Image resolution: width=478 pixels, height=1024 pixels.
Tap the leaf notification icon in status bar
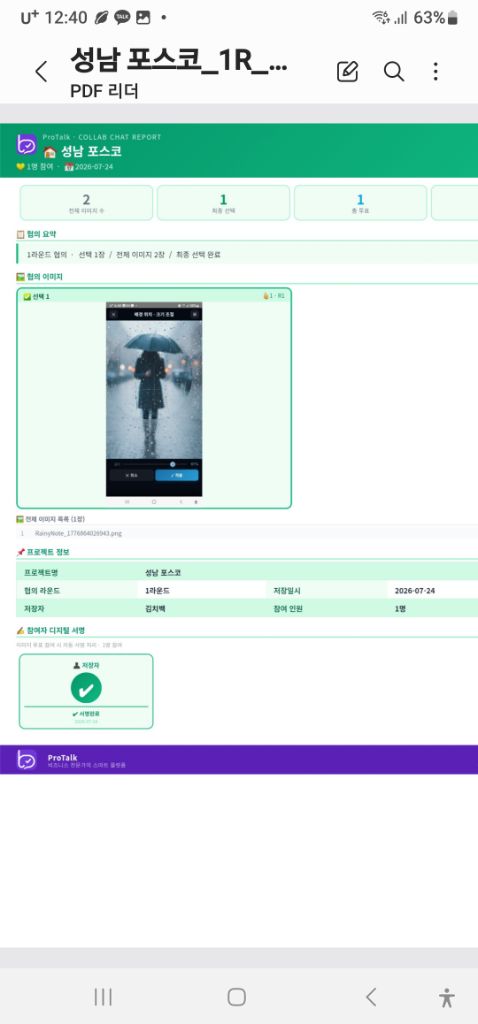click(x=102, y=18)
